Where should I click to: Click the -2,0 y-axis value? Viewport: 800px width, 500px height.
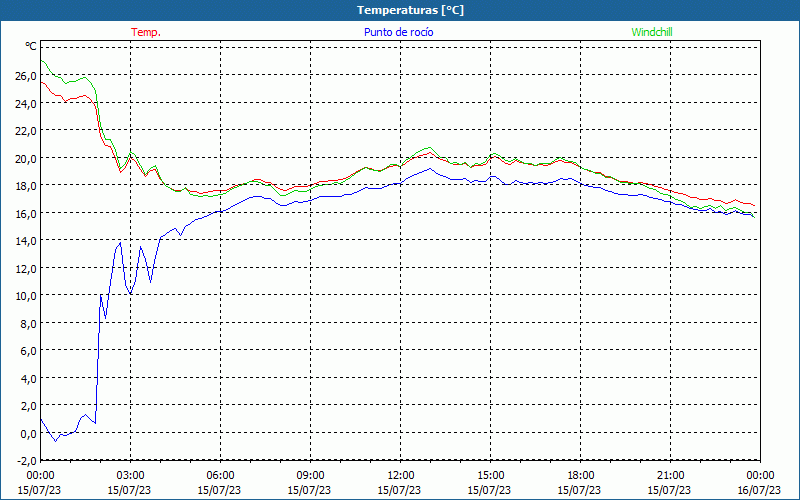pyautogui.click(x=27, y=461)
